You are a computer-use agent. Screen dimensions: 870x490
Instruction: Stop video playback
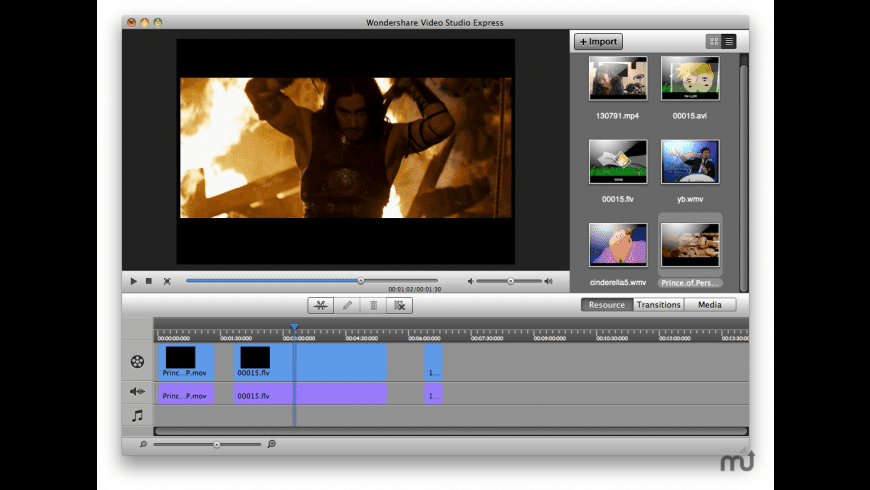click(x=148, y=281)
